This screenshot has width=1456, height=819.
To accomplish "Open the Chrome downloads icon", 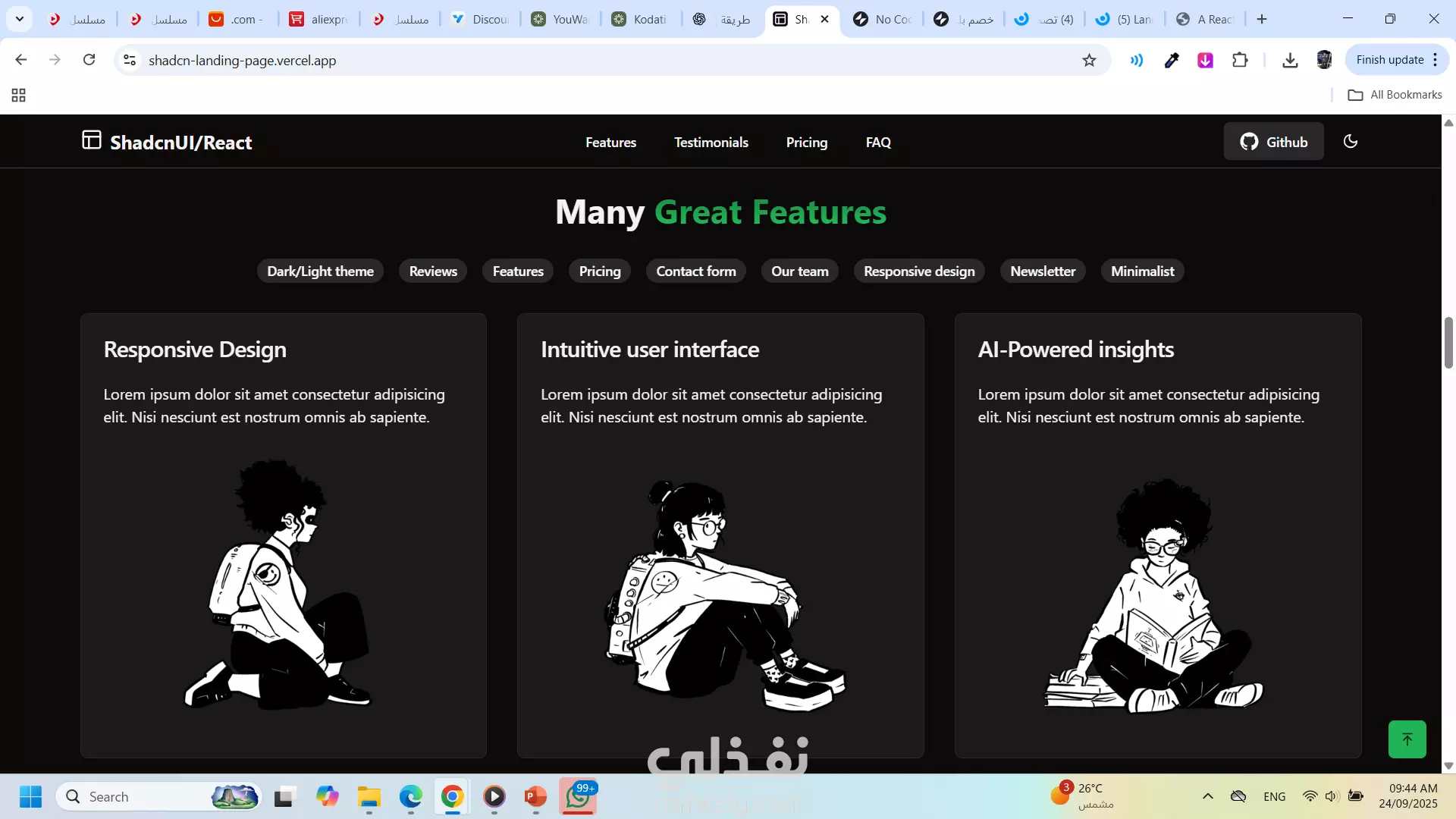I will click(x=1290, y=60).
